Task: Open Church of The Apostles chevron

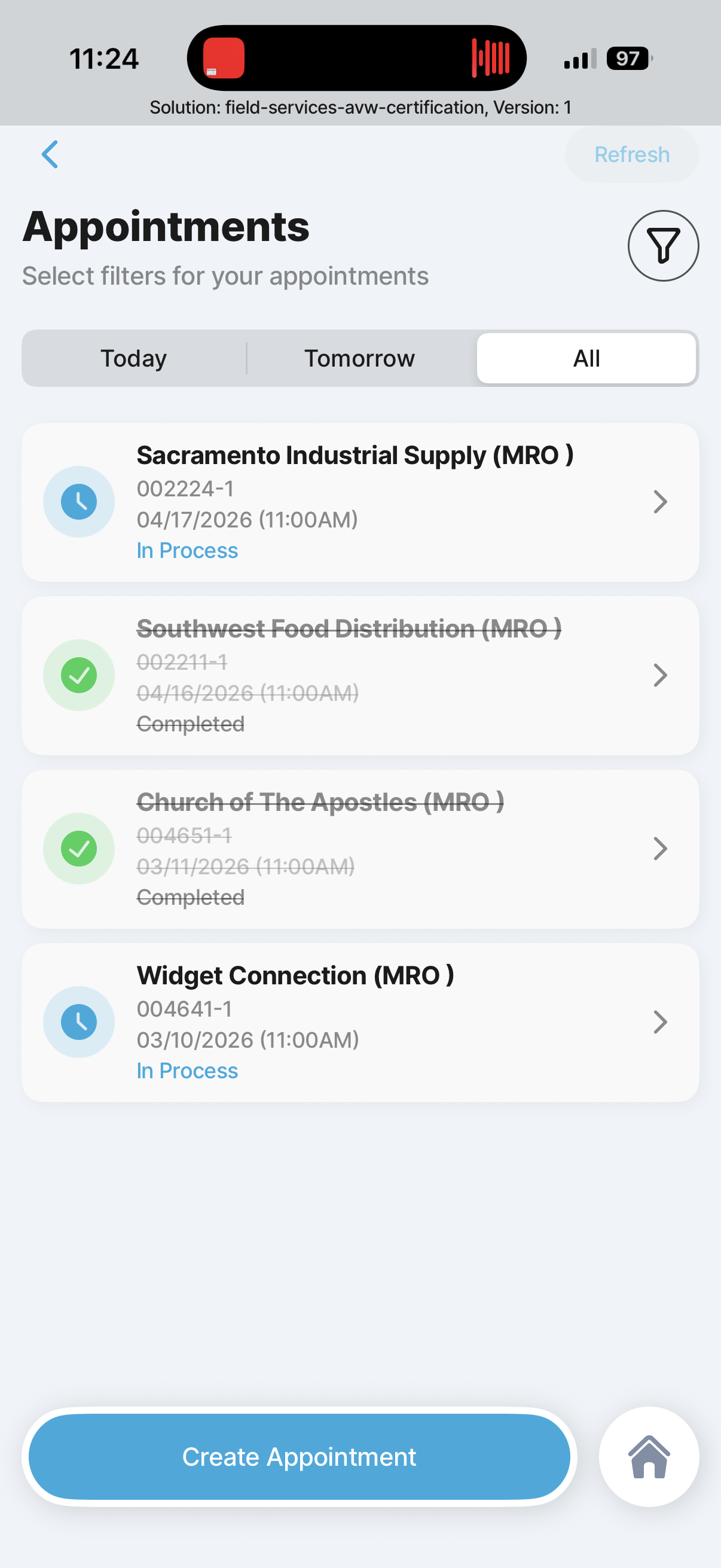Action: click(660, 849)
